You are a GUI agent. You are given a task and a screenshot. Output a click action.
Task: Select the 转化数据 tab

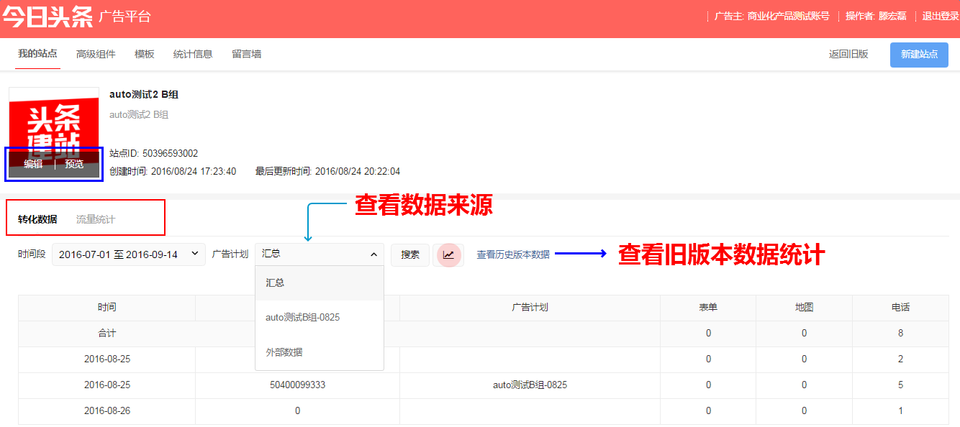[x=38, y=218]
